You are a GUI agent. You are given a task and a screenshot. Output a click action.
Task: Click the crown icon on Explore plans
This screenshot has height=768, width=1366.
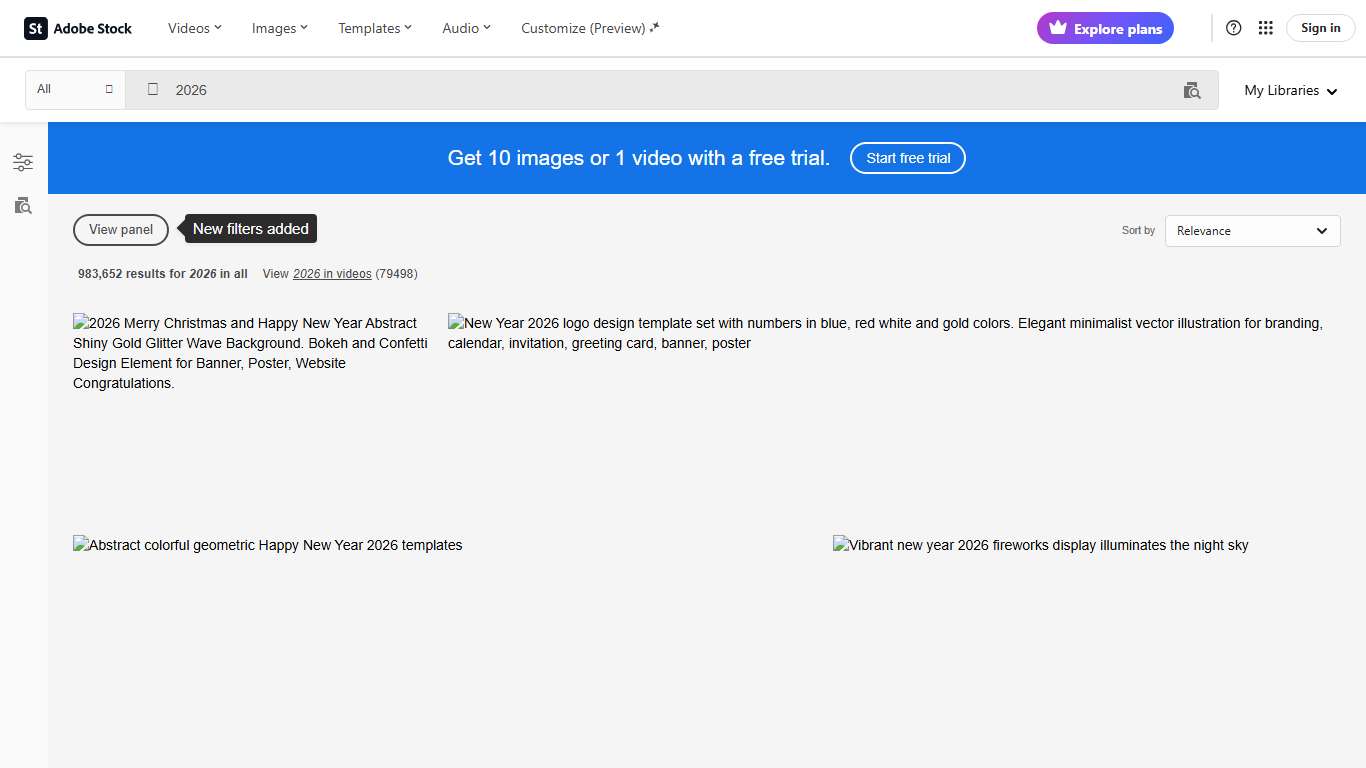pyautogui.click(x=1057, y=28)
